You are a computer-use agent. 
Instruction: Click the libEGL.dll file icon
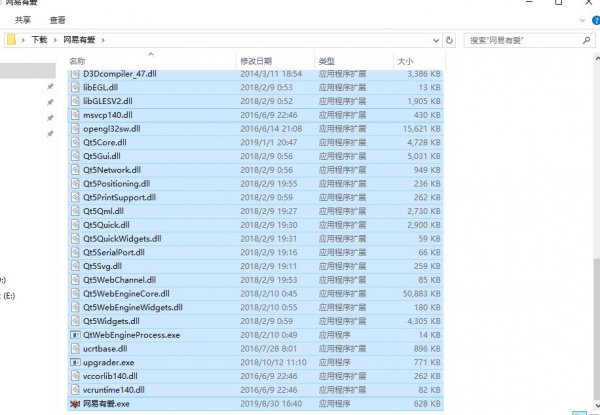click(75, 87)
